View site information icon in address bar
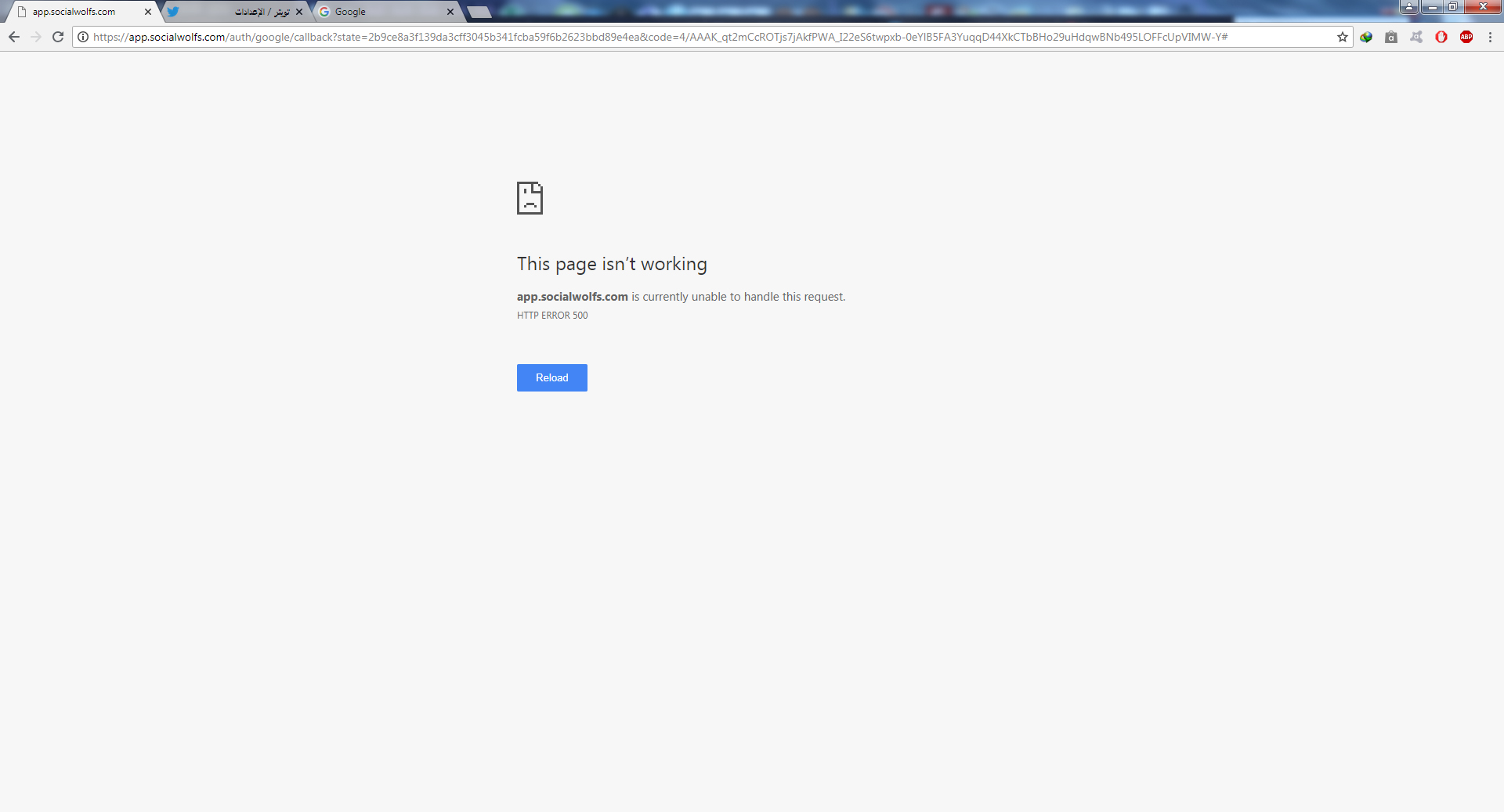1504x812 pixels. point(83,37)
